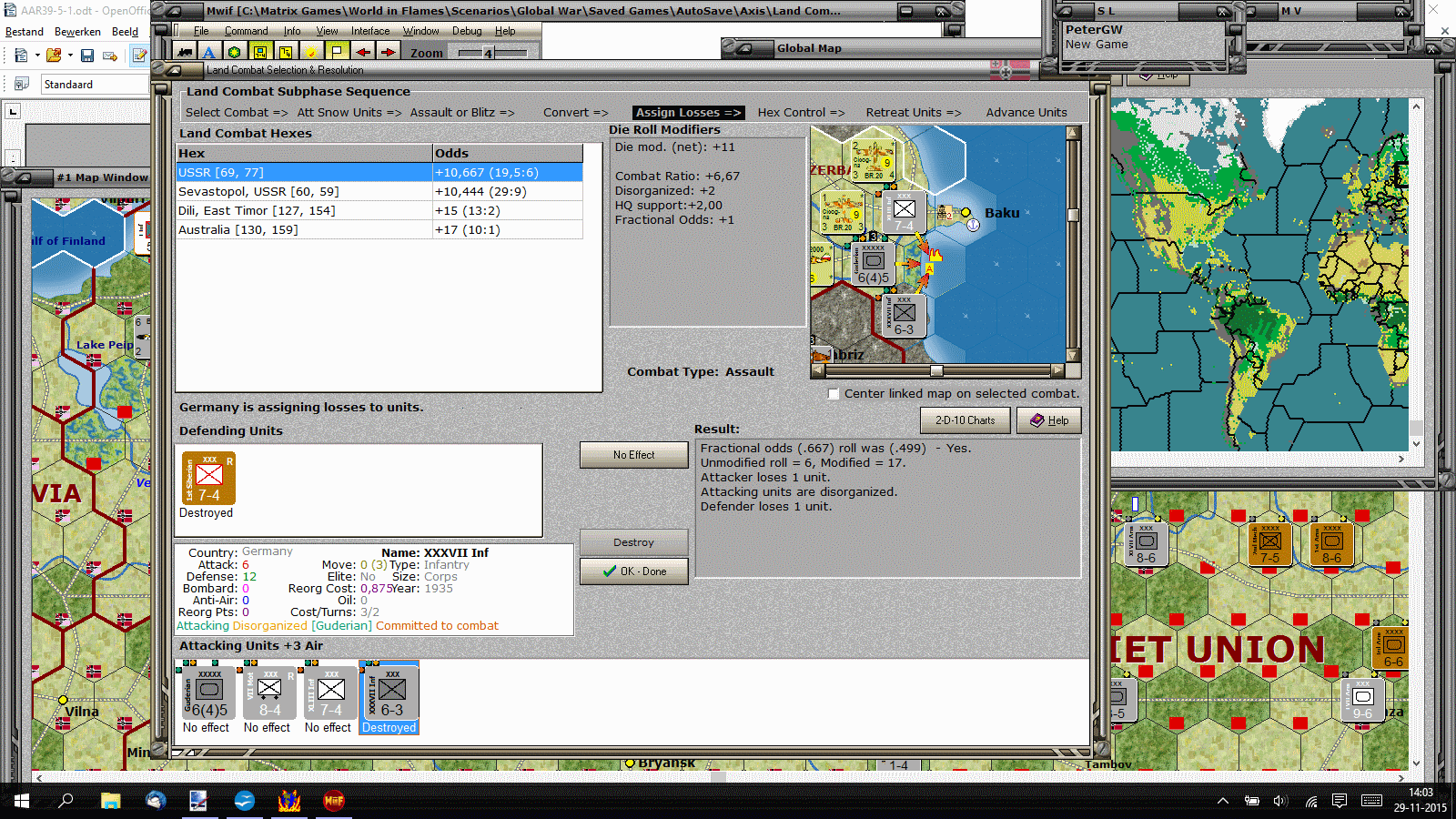This screenshot has height=819, width=1456.
Task: Click the Help button in combat dialog
Action: click(1049, 420)
